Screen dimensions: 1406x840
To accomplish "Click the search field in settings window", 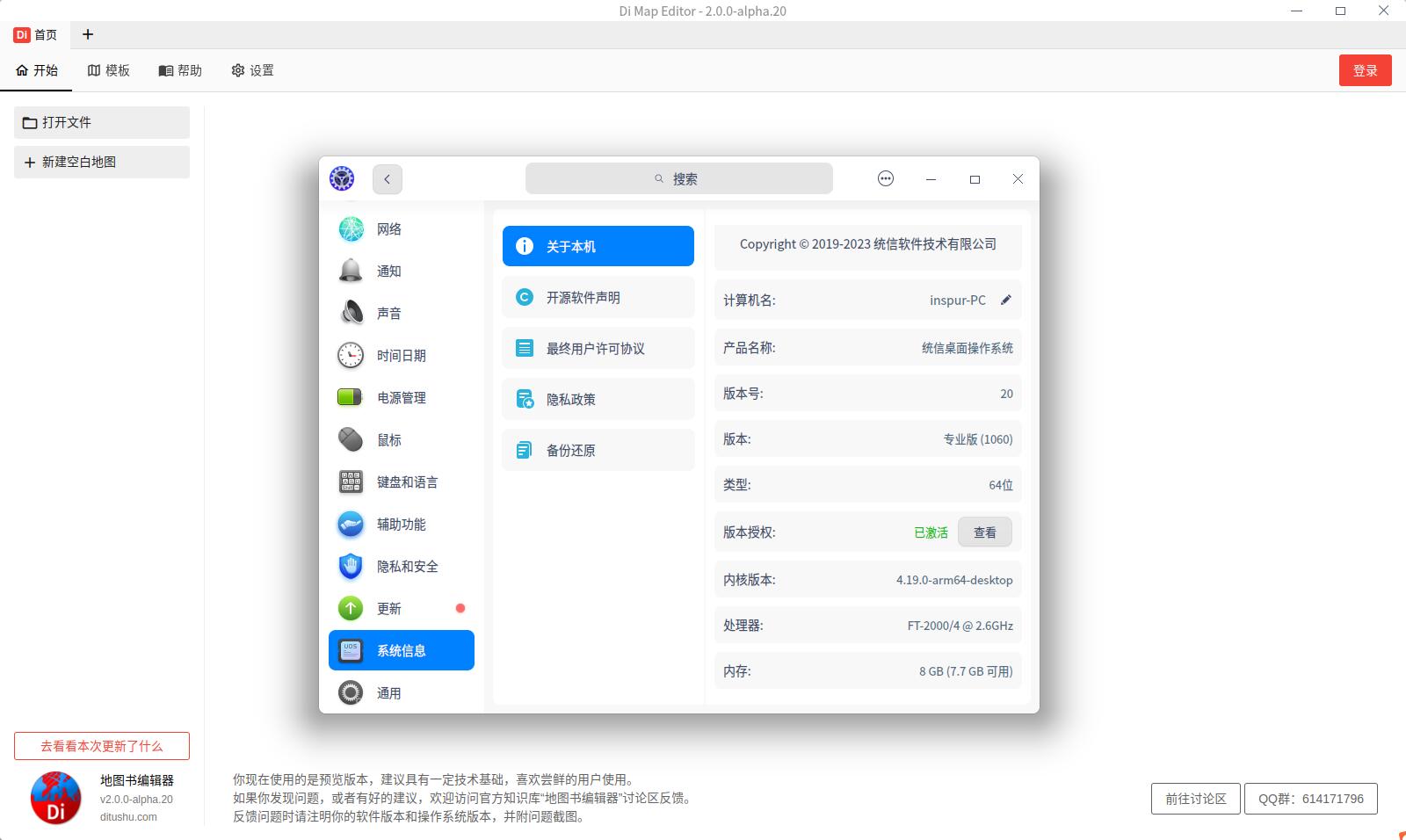I will click(678, 179).
